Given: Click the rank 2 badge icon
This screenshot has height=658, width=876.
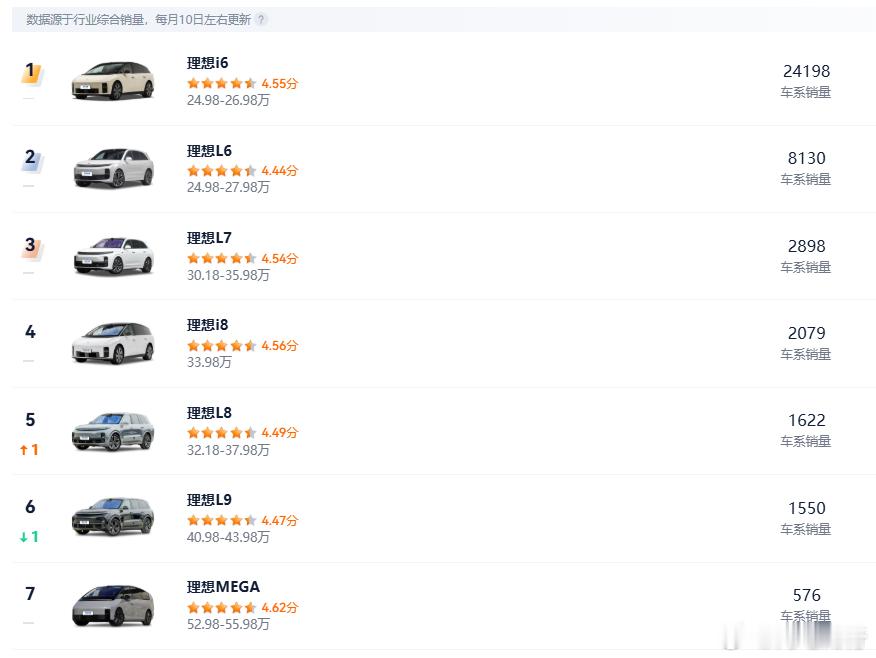Looking at the screenshot, I should pyautogui.click(x=30, y=158).
